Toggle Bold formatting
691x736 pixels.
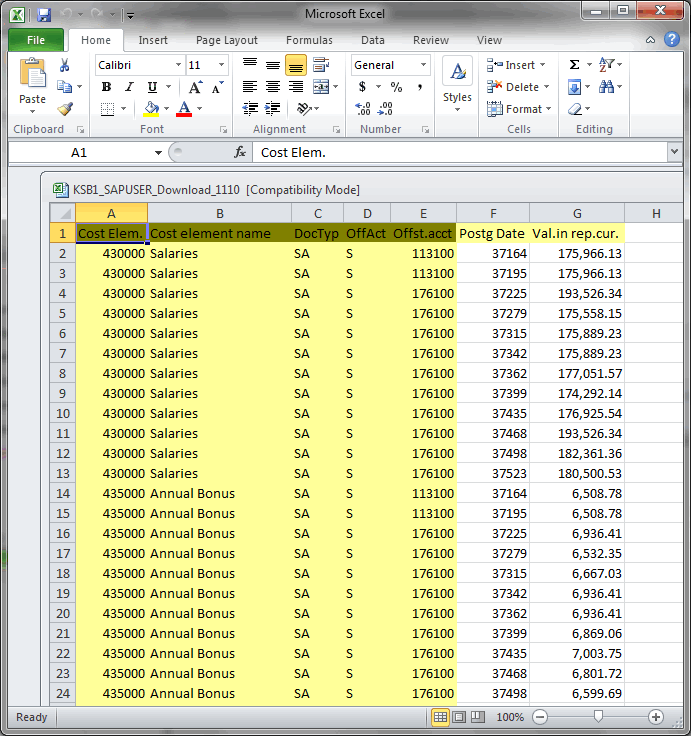pos(106,87)
